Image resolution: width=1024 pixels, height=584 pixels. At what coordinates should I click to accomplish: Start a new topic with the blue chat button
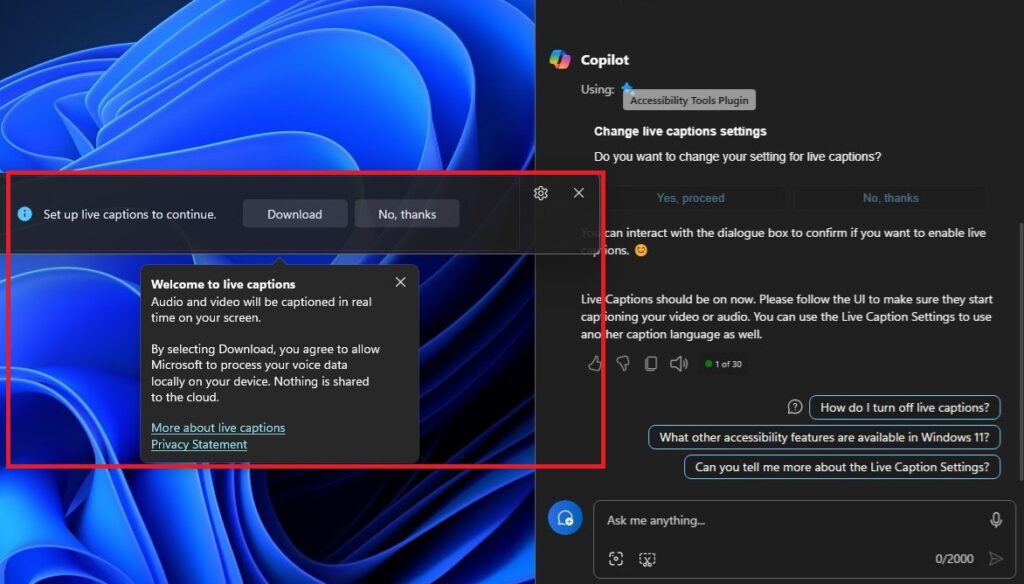565,518
